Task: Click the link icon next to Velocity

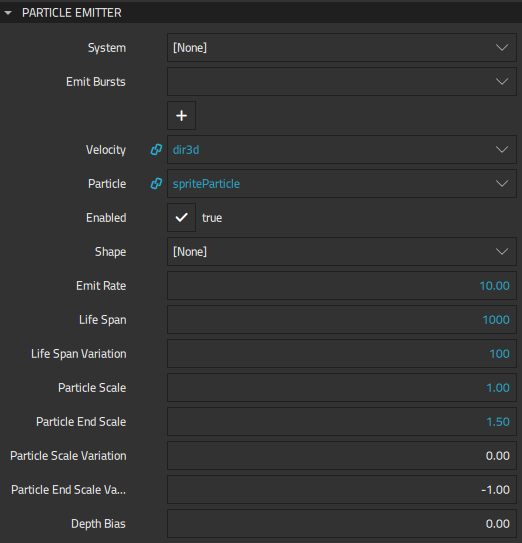Action: tap(156, 150)
